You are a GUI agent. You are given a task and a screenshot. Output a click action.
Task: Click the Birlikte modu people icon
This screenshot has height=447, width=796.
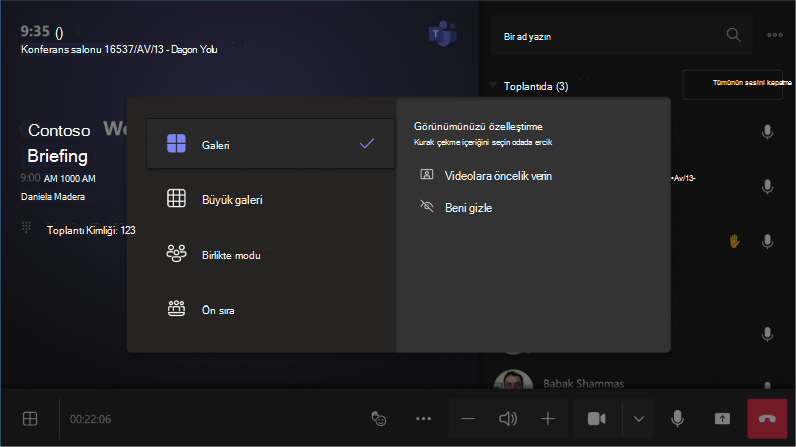(176, 253)
